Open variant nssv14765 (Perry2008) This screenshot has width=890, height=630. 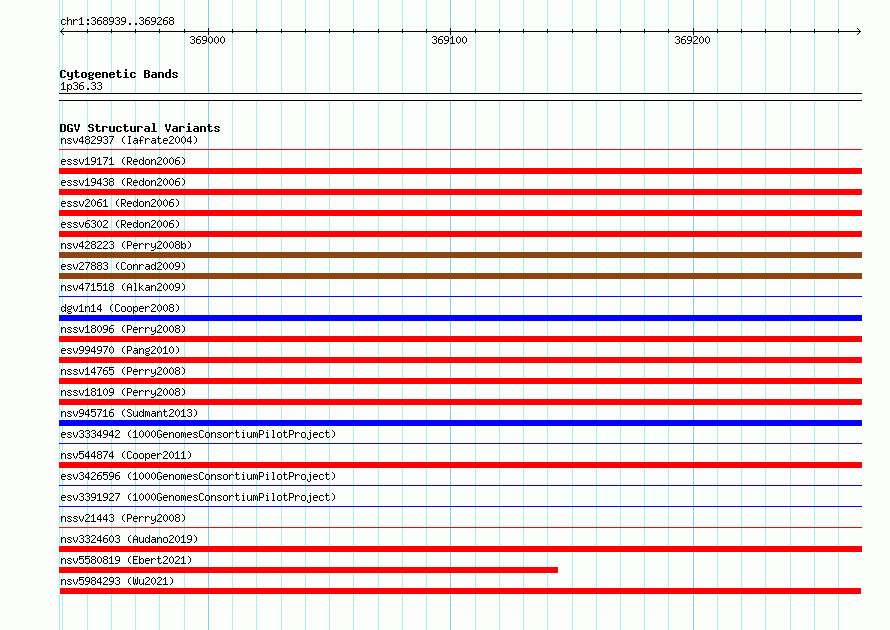[123, 371]
